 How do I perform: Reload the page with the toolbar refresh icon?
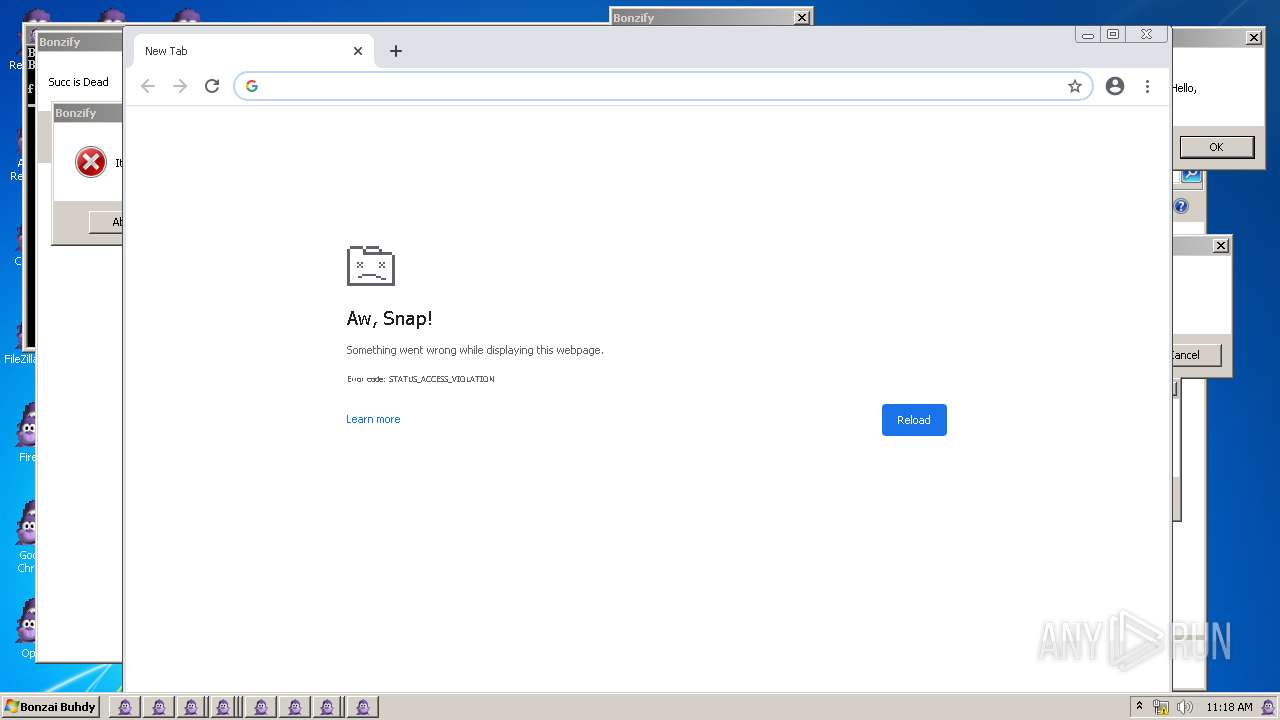tap(212, 86)
